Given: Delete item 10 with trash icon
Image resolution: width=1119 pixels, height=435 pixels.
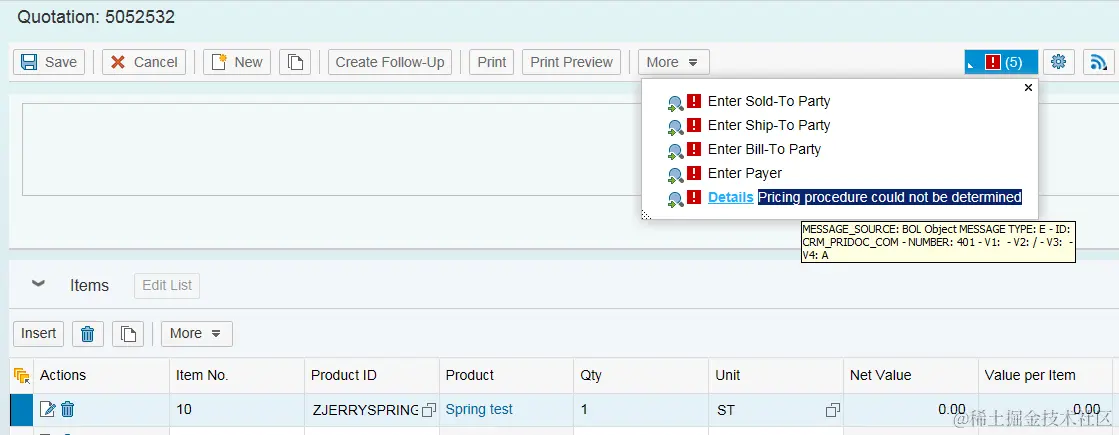Looking at the screenshot, I should 67,409.
